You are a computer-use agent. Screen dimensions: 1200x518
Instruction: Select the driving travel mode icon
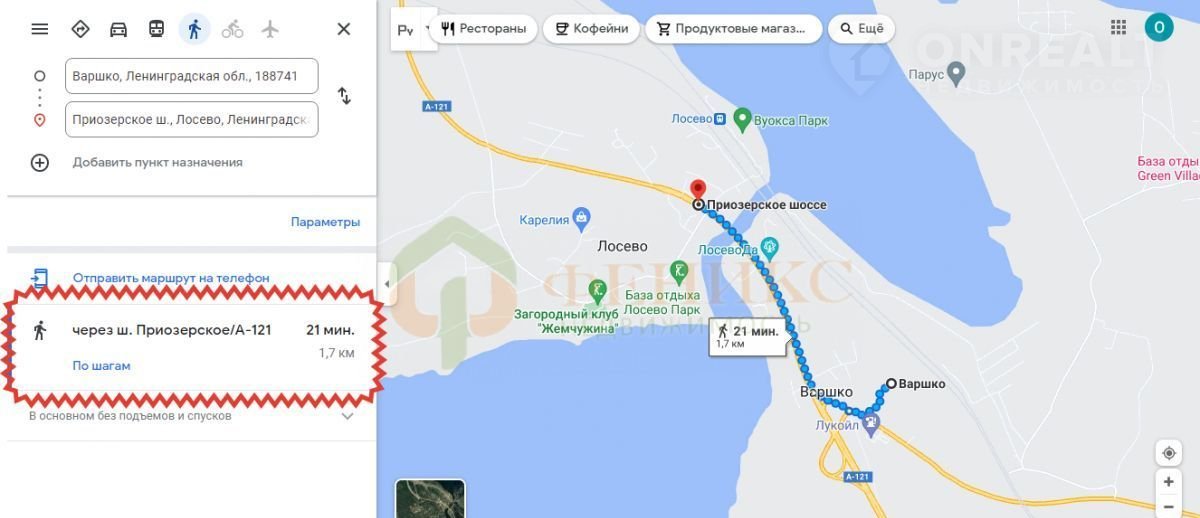118,29
